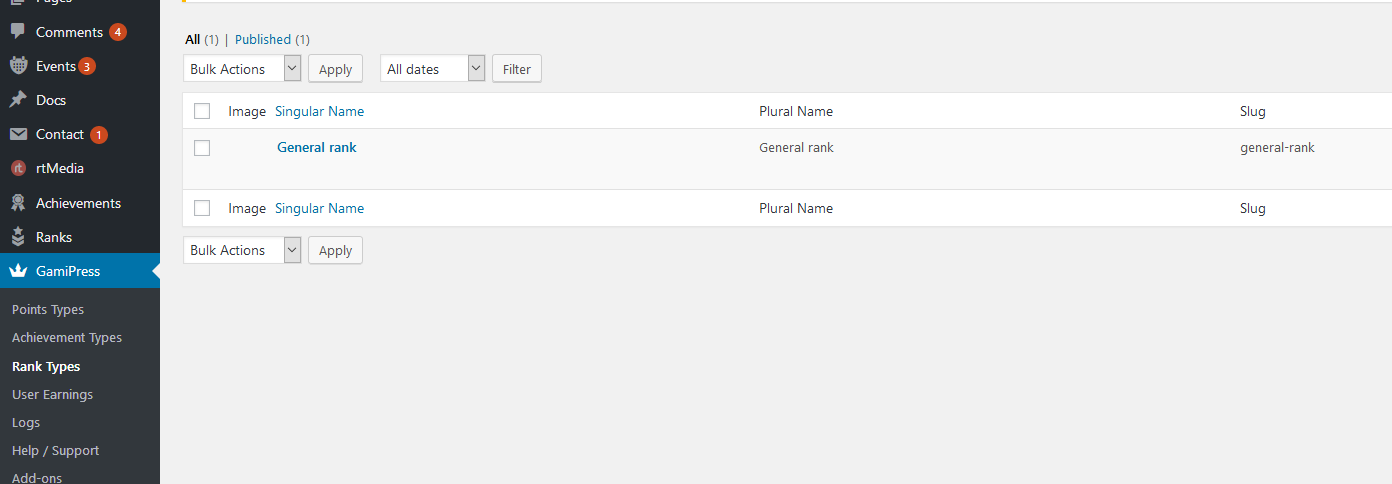Tick the checkbox beside General rank row

click(x=202, y=148)
